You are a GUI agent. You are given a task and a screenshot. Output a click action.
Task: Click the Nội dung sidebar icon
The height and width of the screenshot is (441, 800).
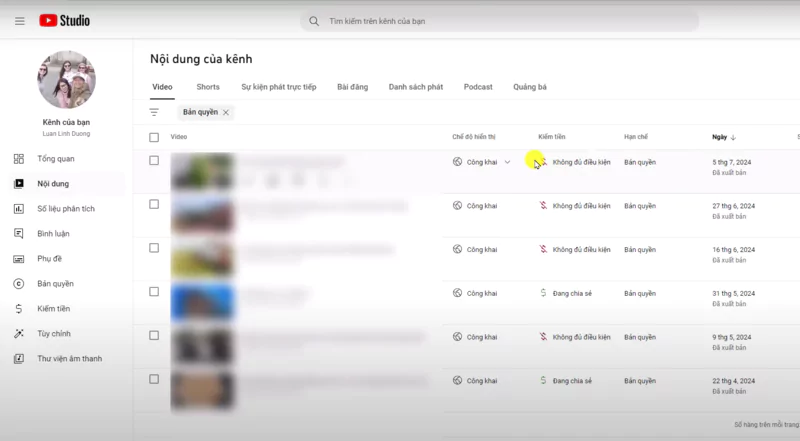coord(19,184)
